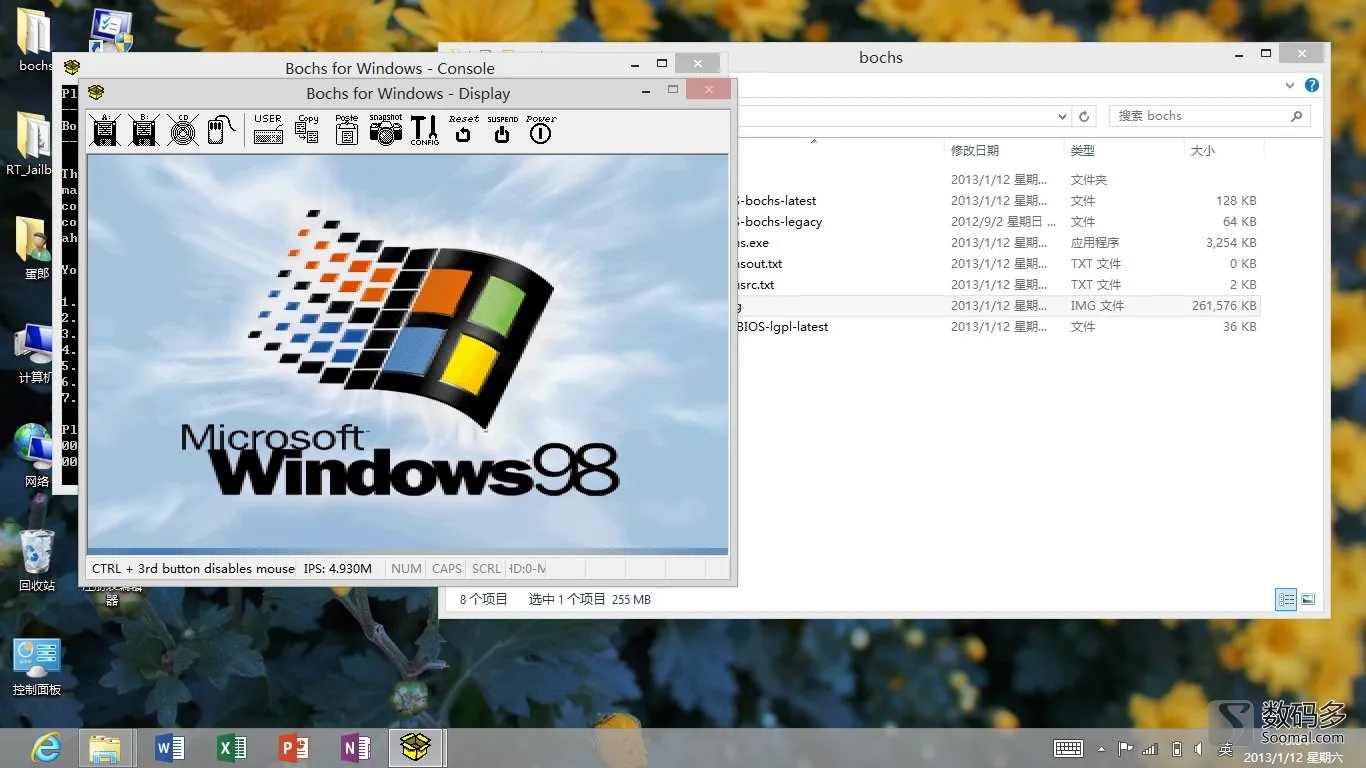
Task: Launch Excel from the taskbar
Action: coord(232,747)
